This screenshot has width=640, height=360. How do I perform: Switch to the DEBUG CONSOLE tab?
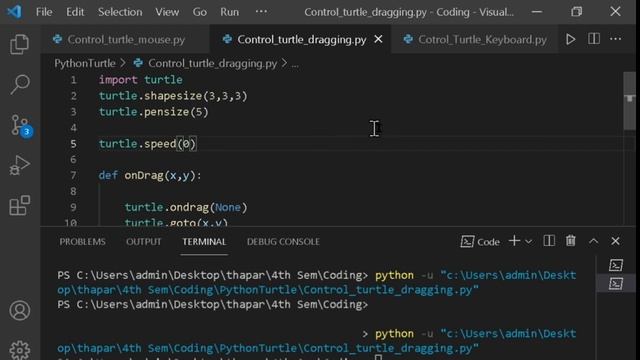coord(283,242)
